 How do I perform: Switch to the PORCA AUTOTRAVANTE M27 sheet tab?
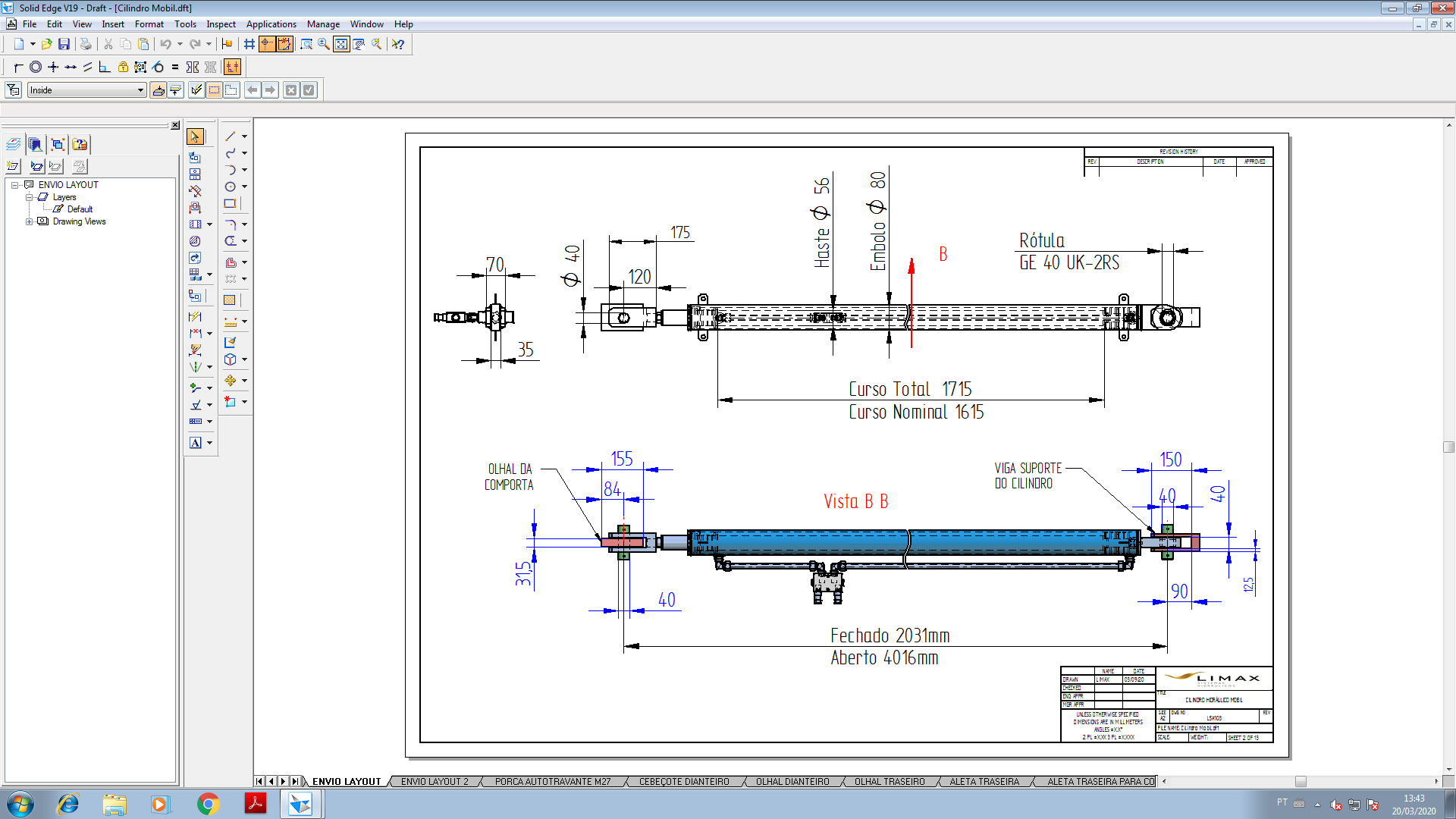[x=553, y=781]
